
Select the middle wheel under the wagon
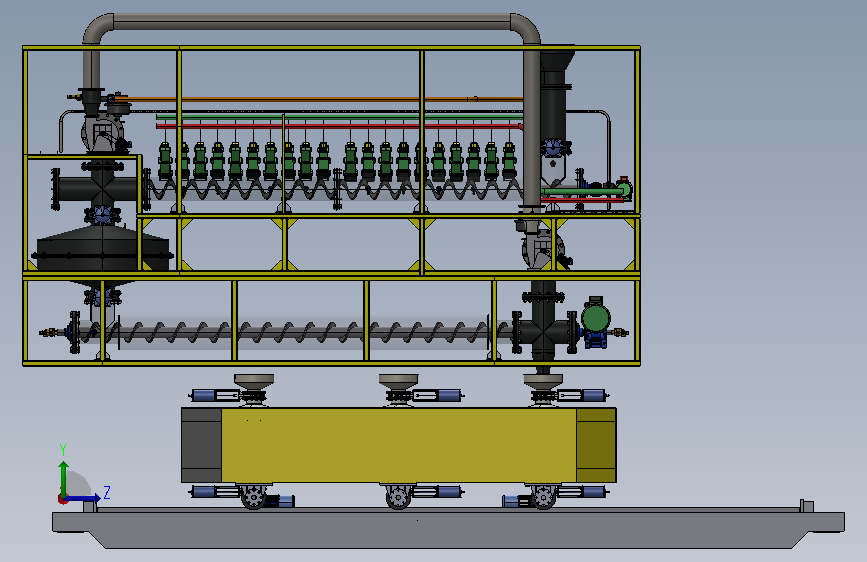point(399,496)
